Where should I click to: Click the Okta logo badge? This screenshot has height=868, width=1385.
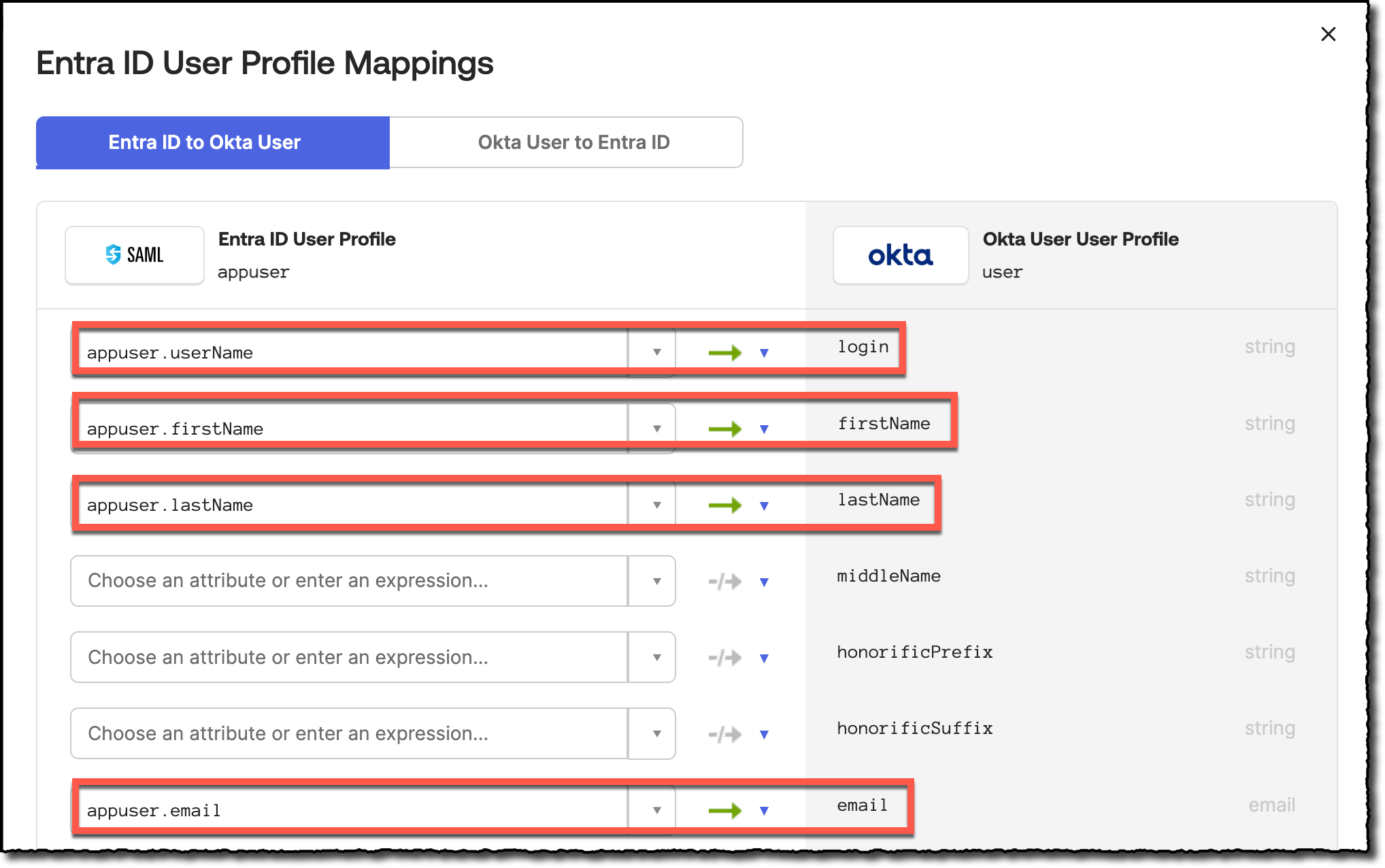901,255
